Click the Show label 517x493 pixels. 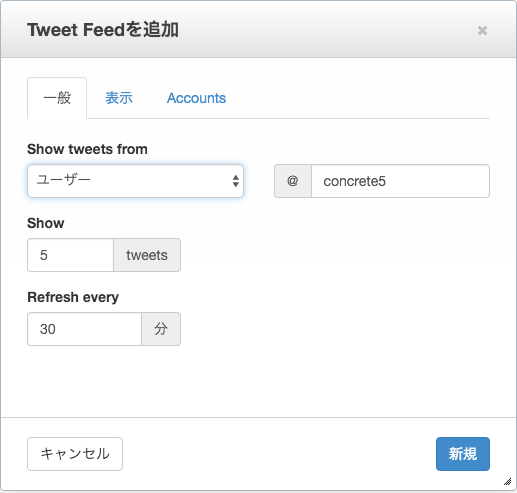(46, 223)
